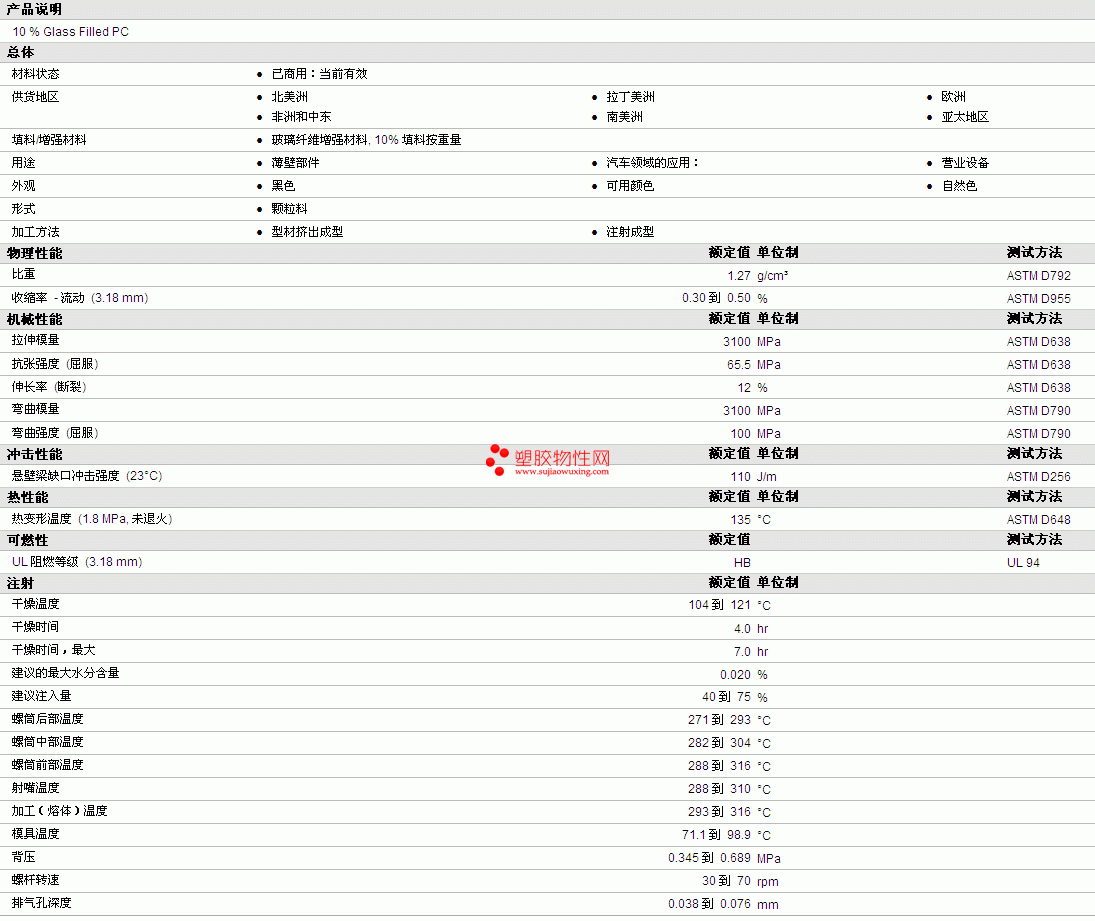Select 射嘴温度 value '288 到 310'
The height and width of the screenshot is (921, 1095).
coord(719,789)
